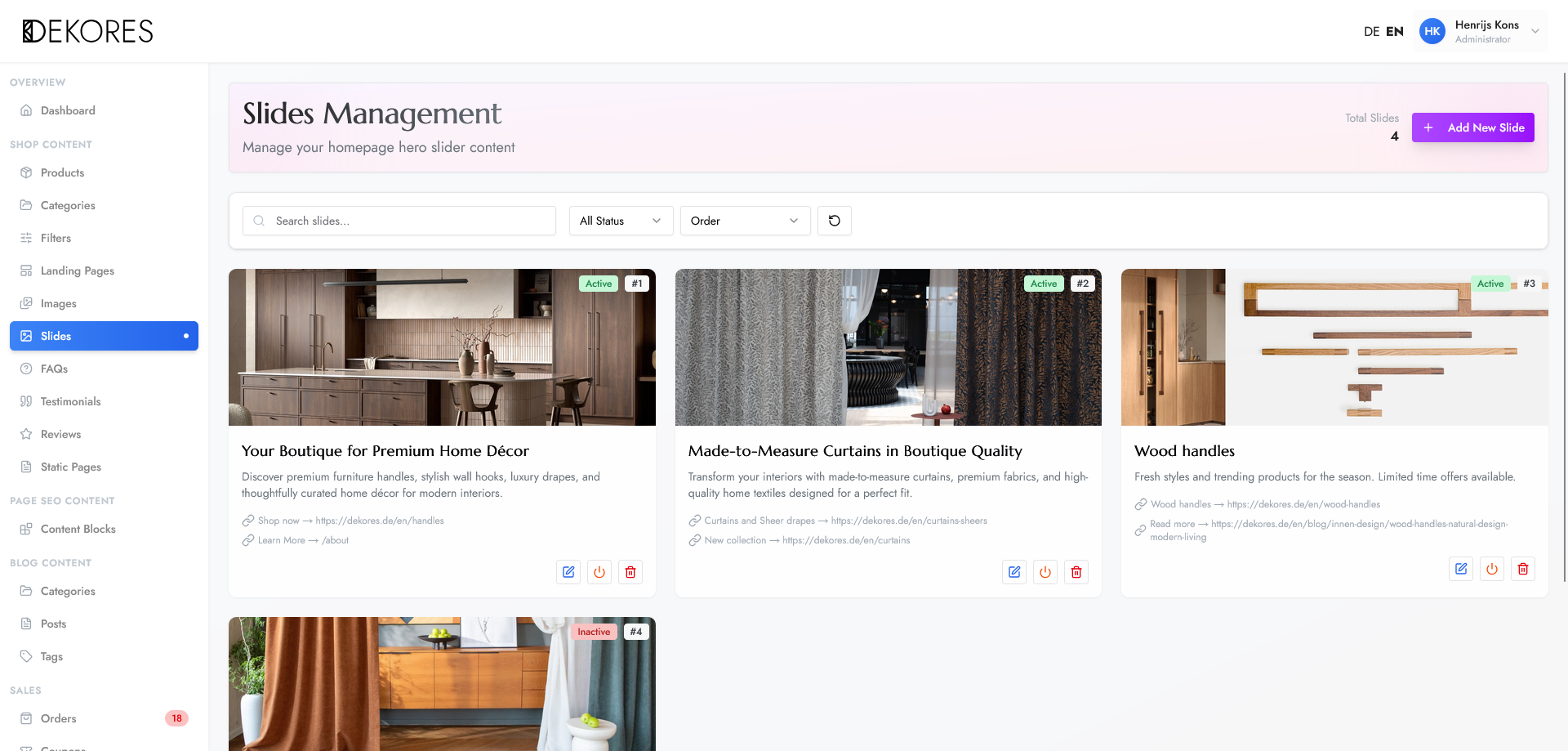Screen dimensions: 1568x751
Task: Edit the Premium Home Décor slide
Action: click(568, 572)
